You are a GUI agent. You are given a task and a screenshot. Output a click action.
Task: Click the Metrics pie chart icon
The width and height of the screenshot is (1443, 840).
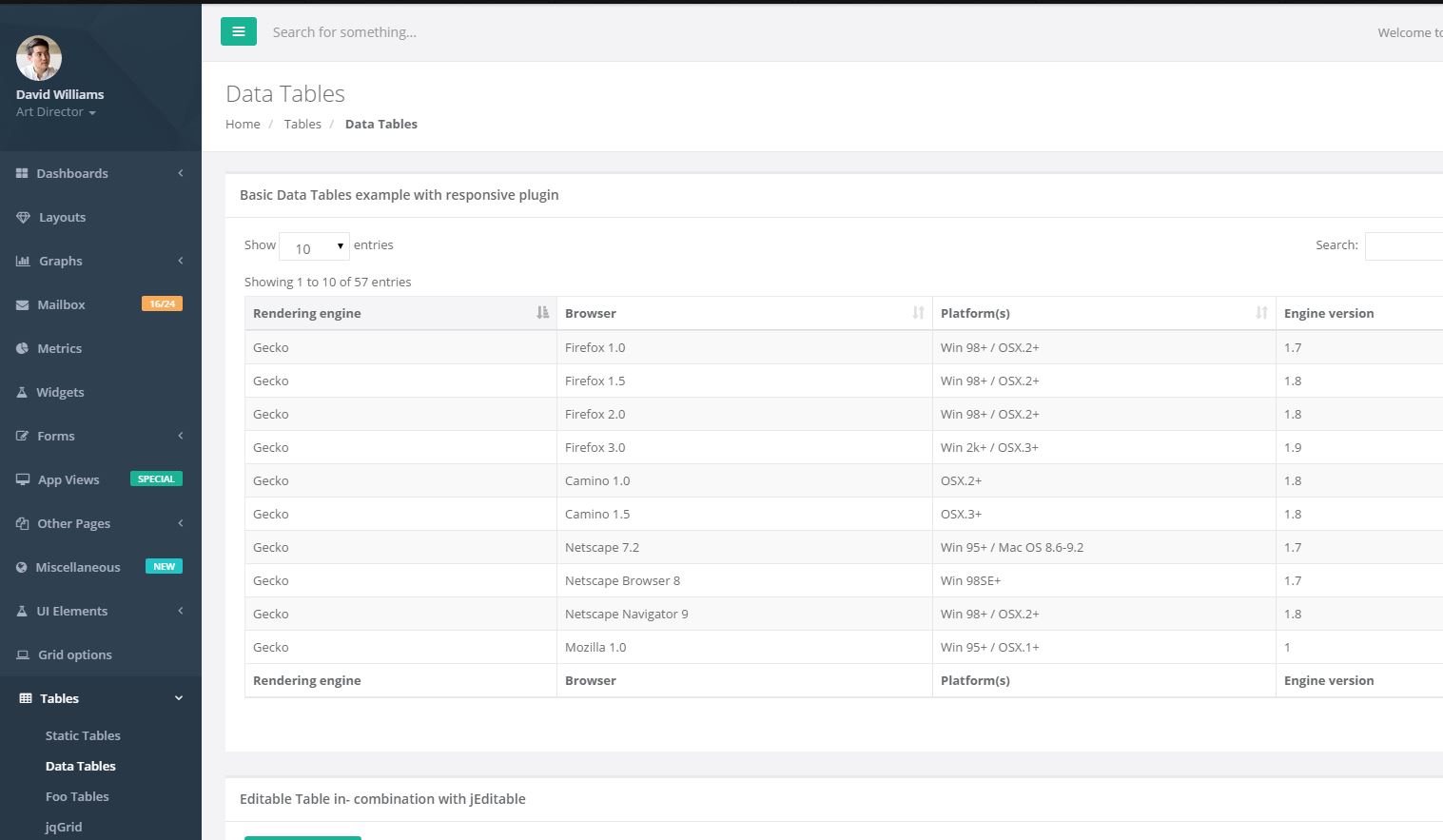pyautogui.click(x=23, y=348)
